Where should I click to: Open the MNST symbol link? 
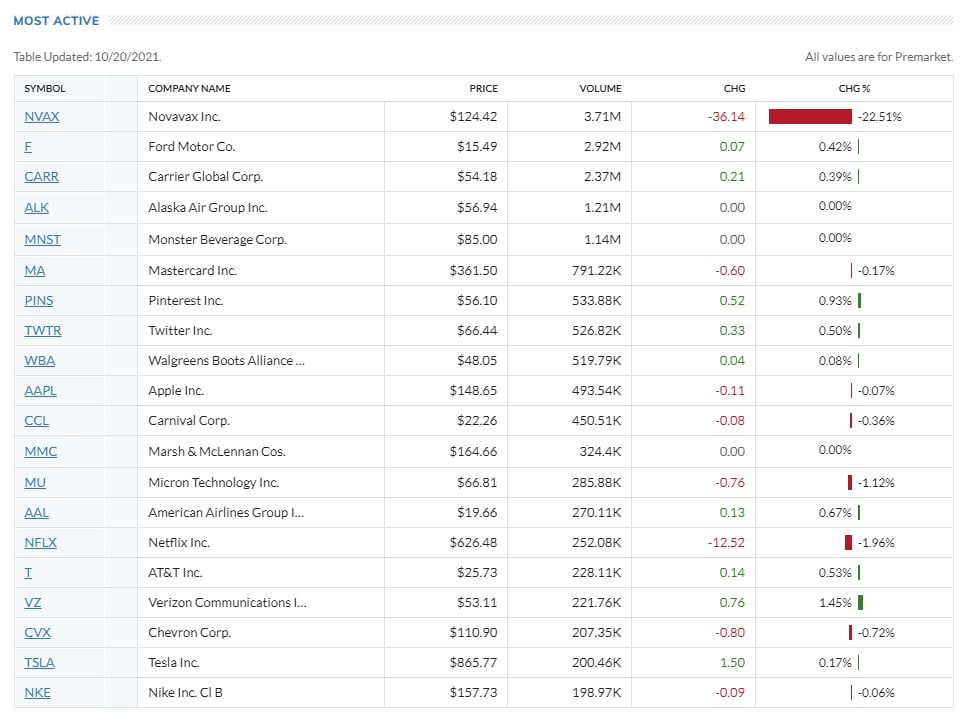43,240
